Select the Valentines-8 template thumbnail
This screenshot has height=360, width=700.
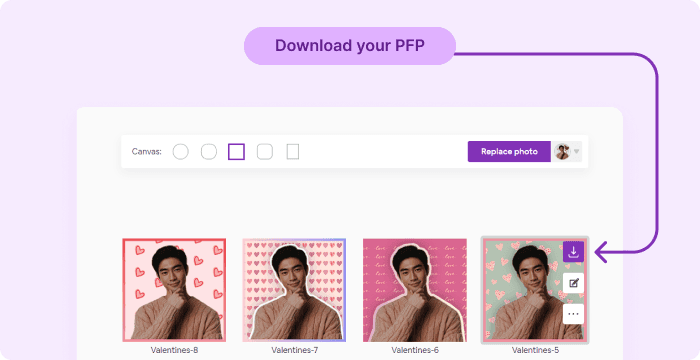point(174,290)
